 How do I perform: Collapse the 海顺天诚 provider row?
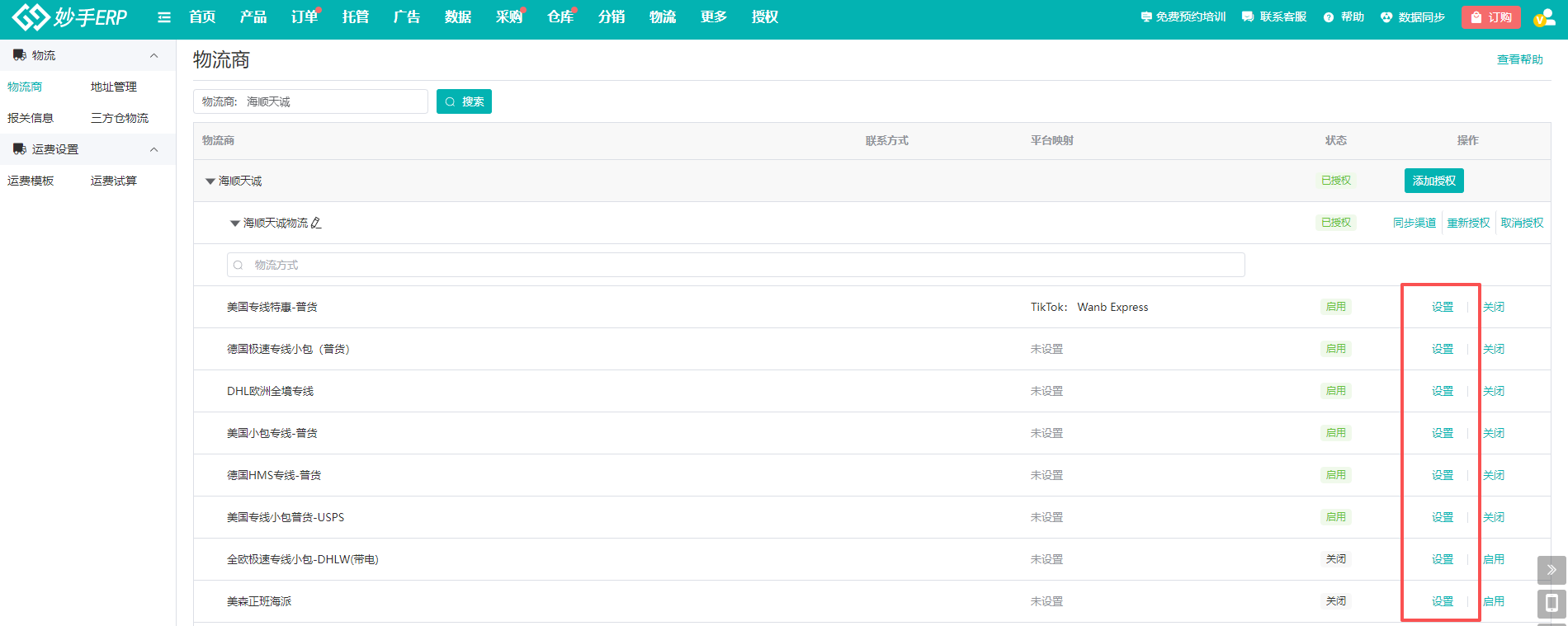[x=210, y=181]
